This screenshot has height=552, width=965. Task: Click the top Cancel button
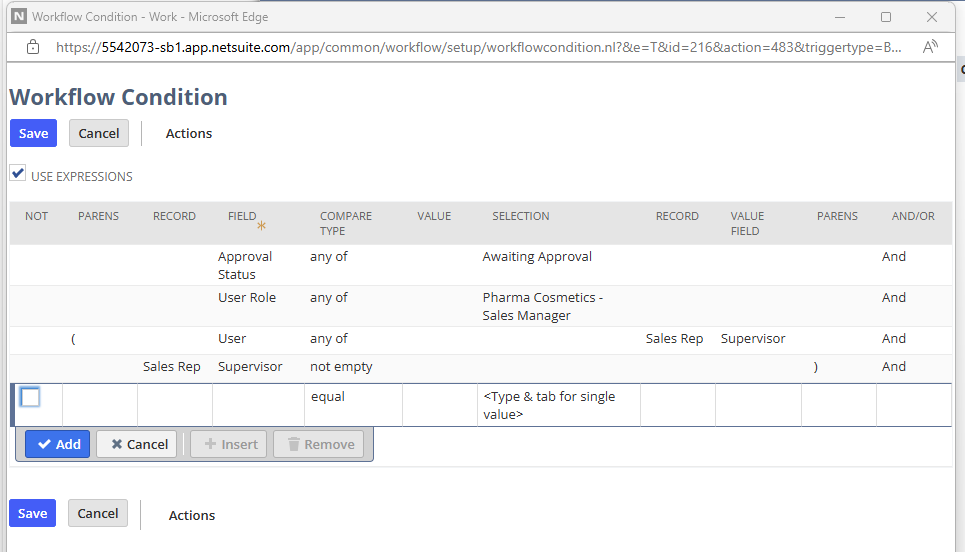(x=99, y=133)
